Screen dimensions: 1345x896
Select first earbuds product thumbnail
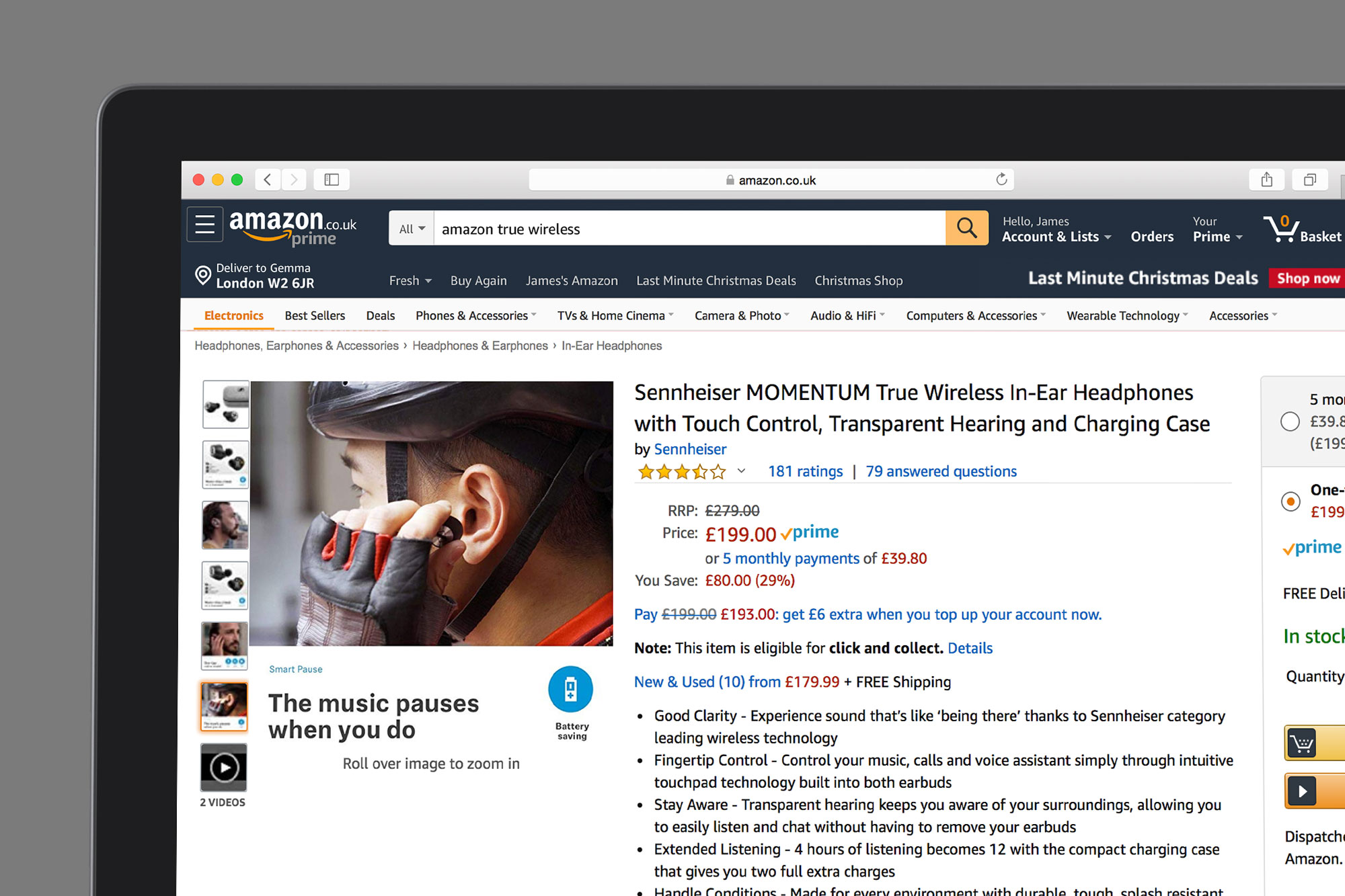click(x=226, y=405)
